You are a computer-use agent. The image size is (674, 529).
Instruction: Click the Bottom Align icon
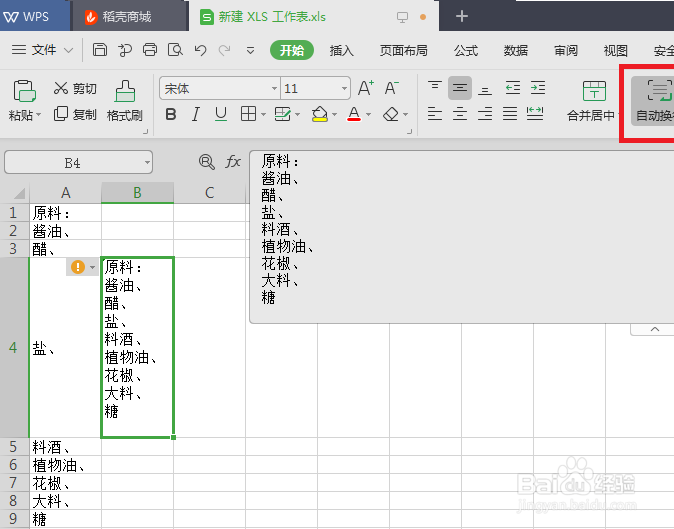tap(485, 89)
